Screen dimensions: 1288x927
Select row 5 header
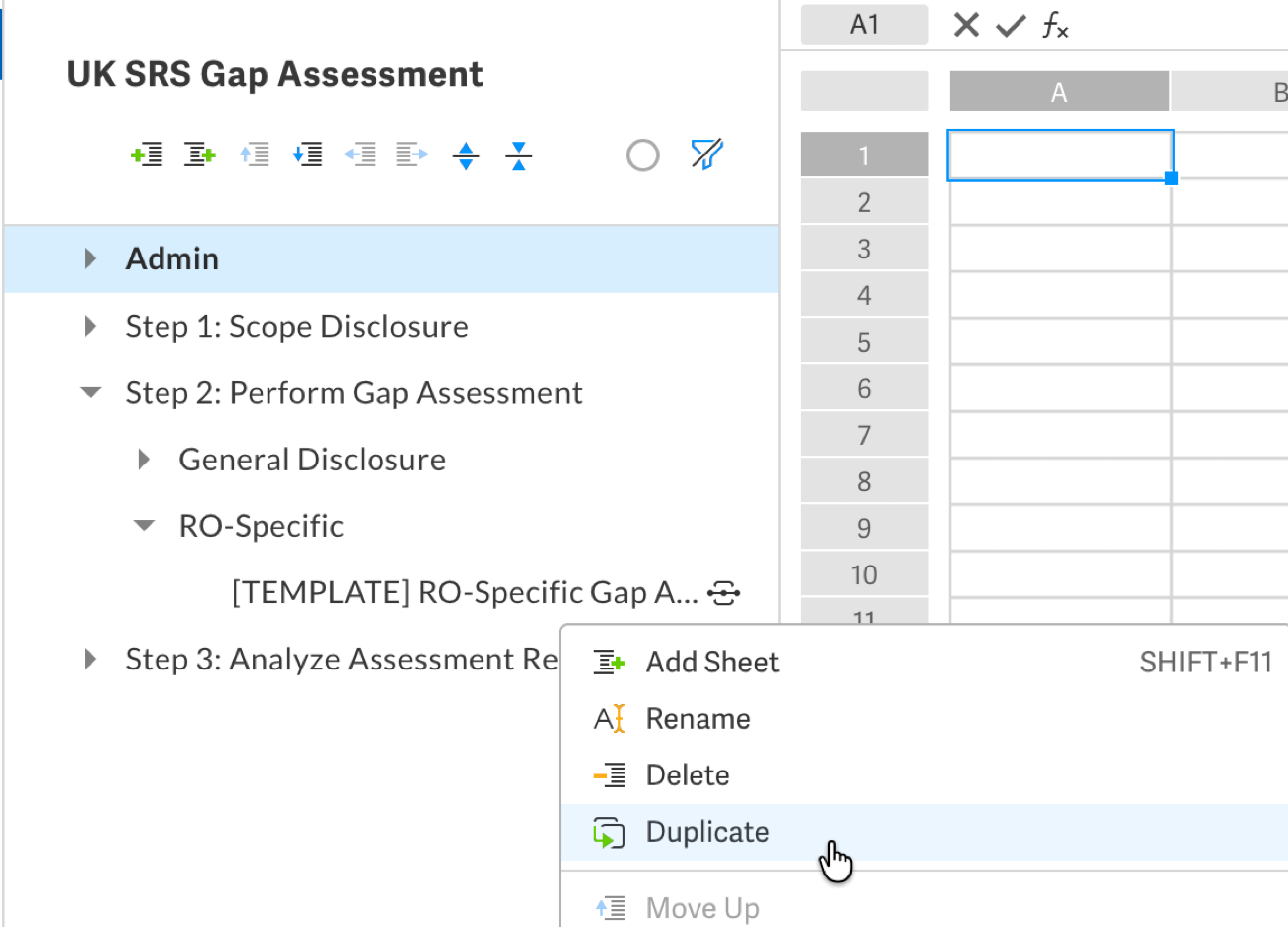pos(864,342)
